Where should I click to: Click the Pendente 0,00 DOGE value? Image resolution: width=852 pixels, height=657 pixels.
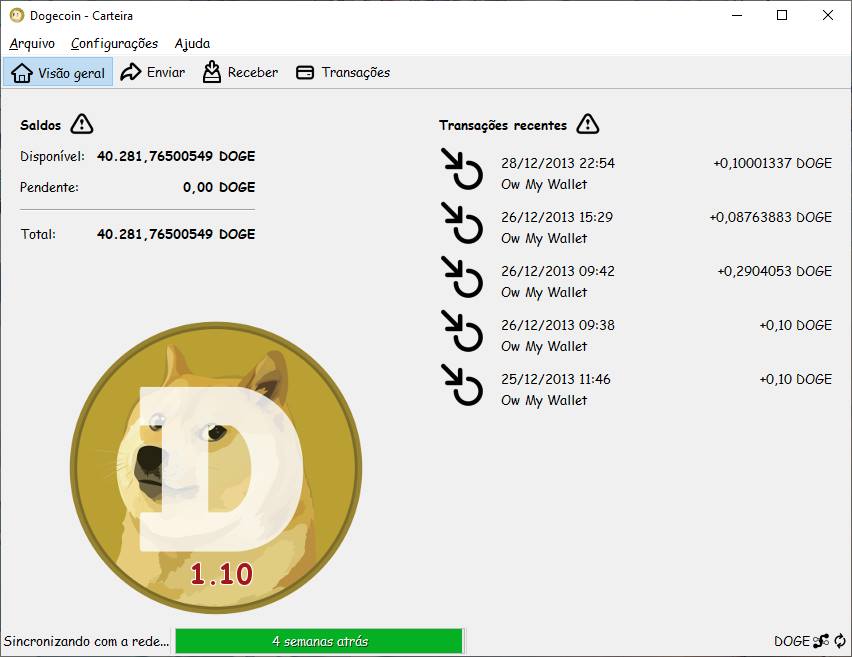pyautogui.click(x=219, y=187)
